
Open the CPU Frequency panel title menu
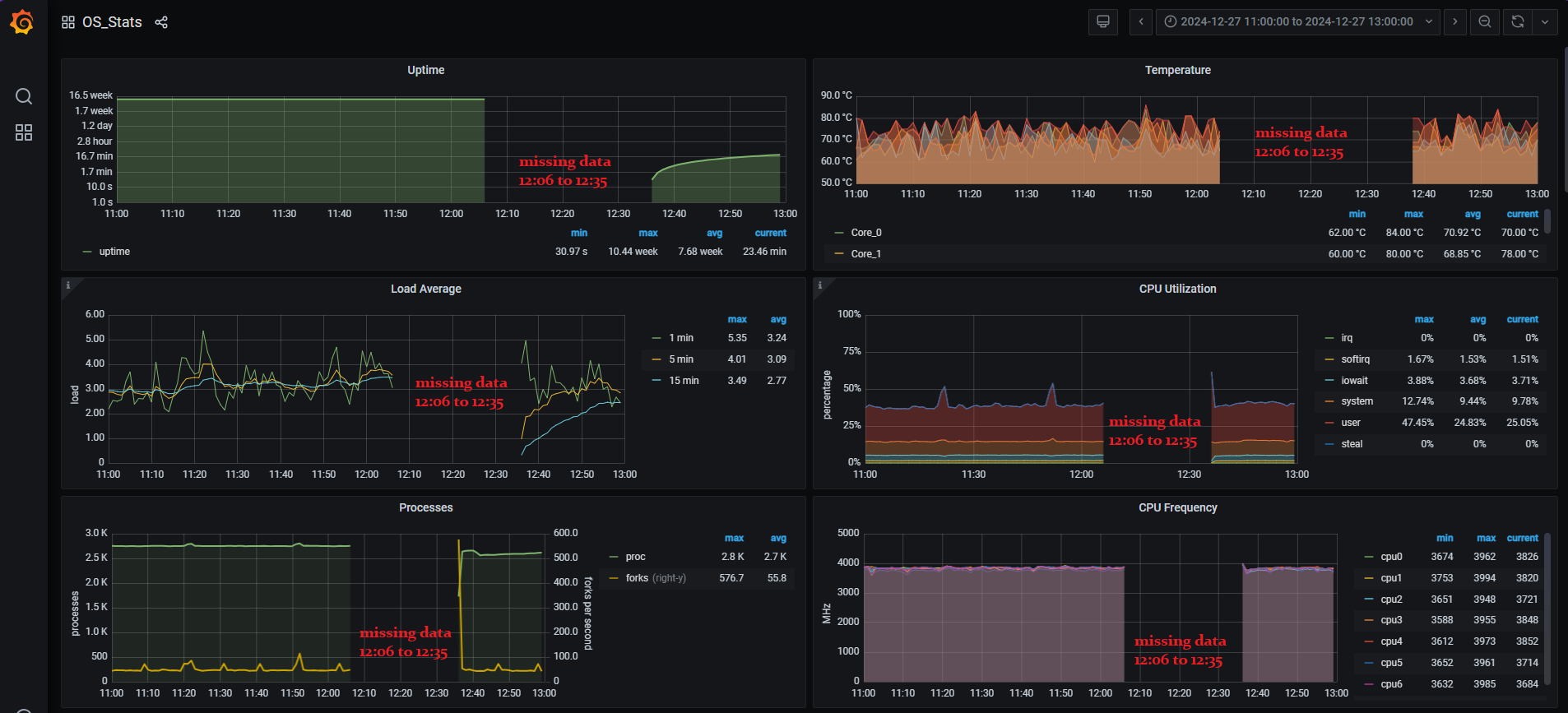pos(1178,507)
